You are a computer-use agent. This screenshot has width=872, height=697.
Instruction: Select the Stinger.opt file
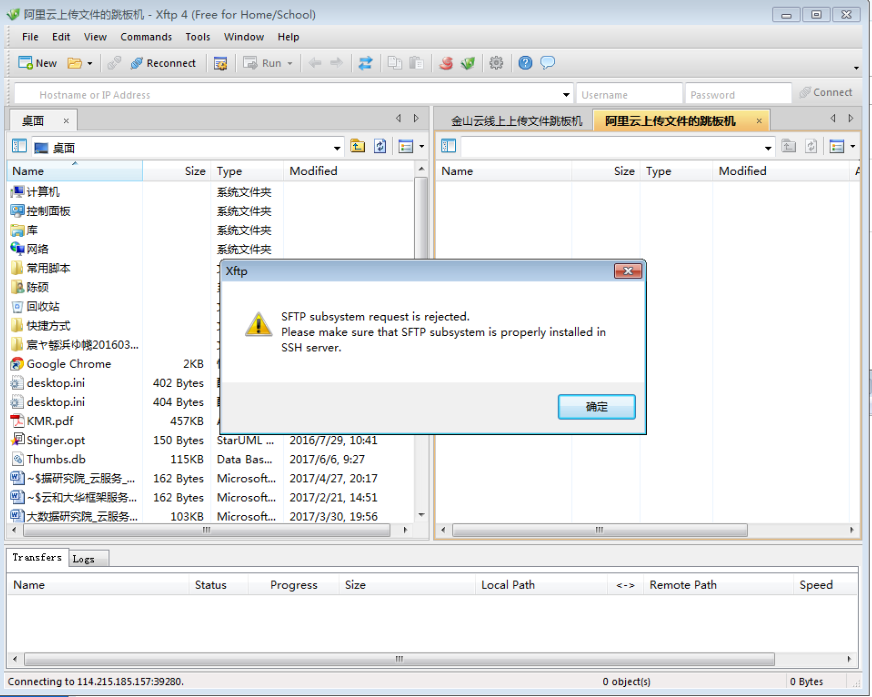point(48,440)
